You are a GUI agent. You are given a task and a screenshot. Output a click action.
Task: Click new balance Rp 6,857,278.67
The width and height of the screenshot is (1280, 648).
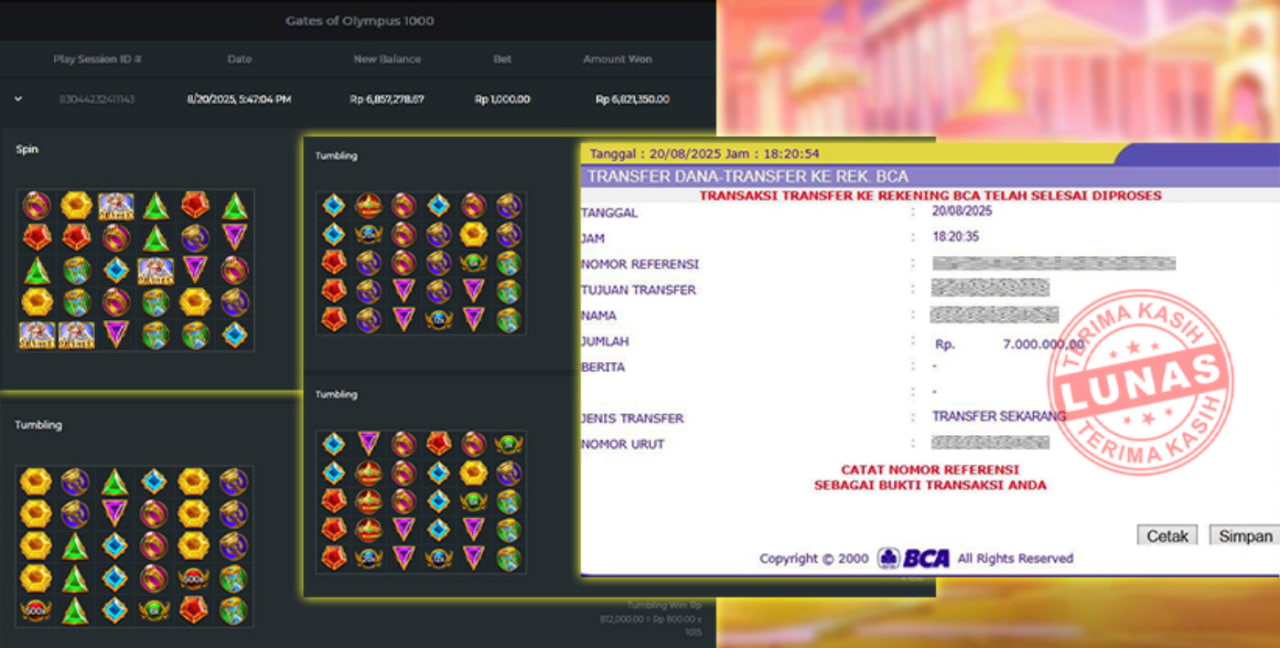387,99
